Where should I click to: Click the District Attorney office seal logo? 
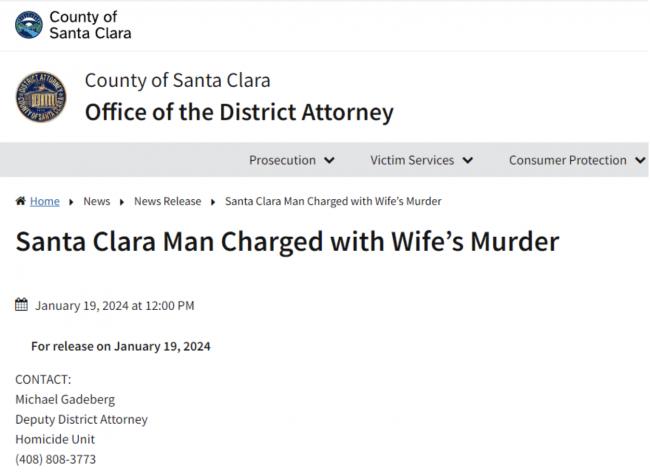[x=42, y=100]
